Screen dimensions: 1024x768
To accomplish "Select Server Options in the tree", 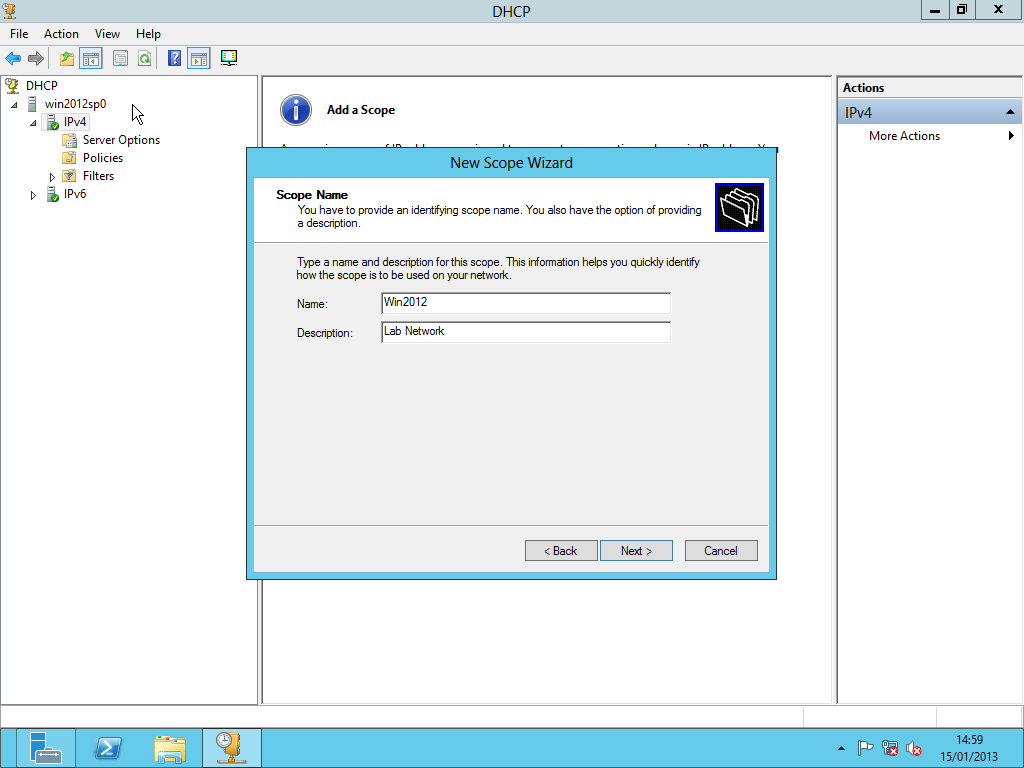I will coord(121,140).
